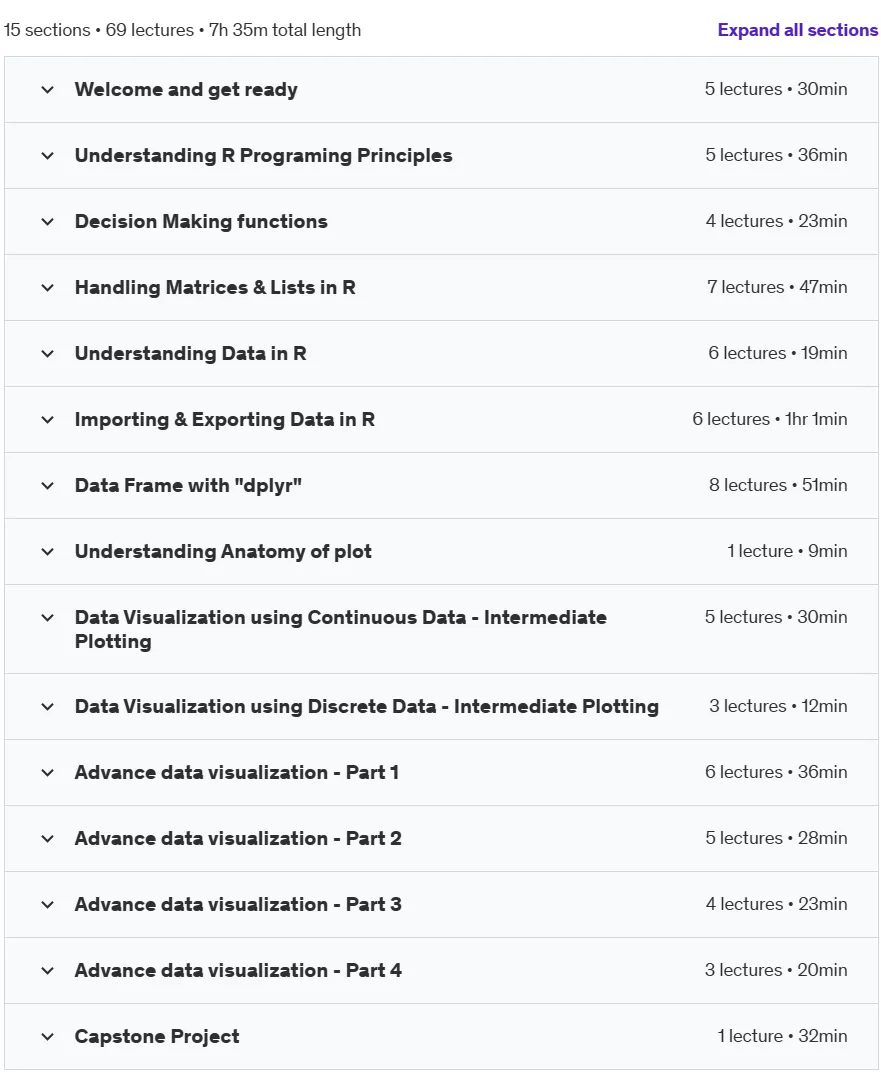Open the Decision Making functions chevron

47,222
